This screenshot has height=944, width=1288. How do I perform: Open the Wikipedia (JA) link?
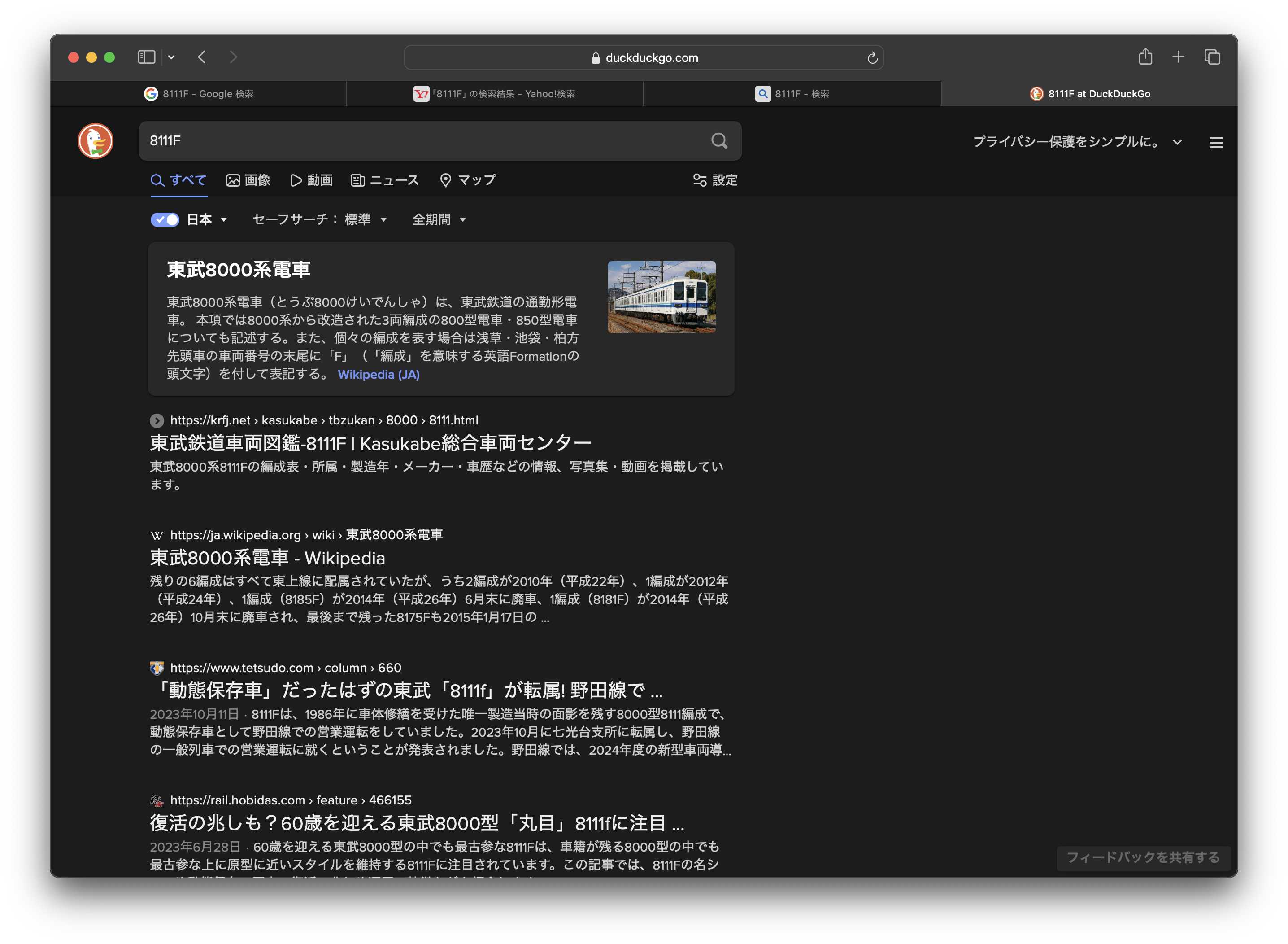click(378, 374)
